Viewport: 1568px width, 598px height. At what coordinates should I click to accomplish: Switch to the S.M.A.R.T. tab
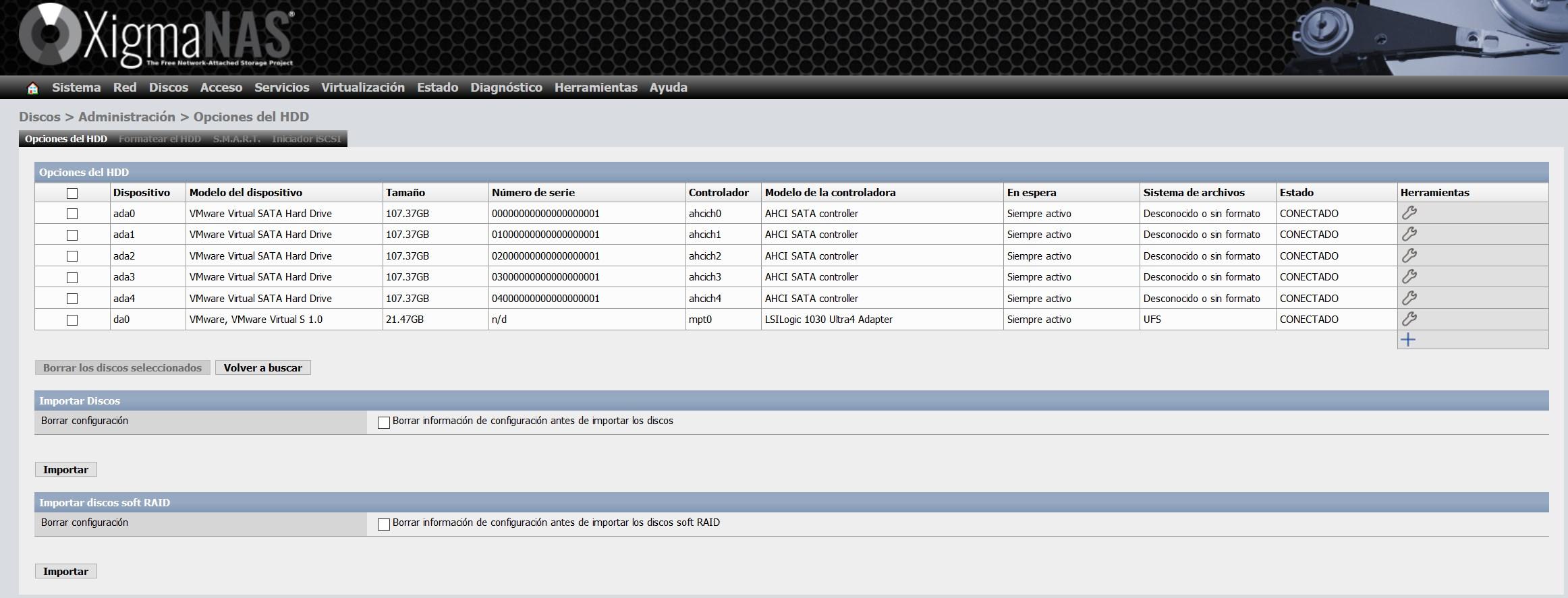237,139
